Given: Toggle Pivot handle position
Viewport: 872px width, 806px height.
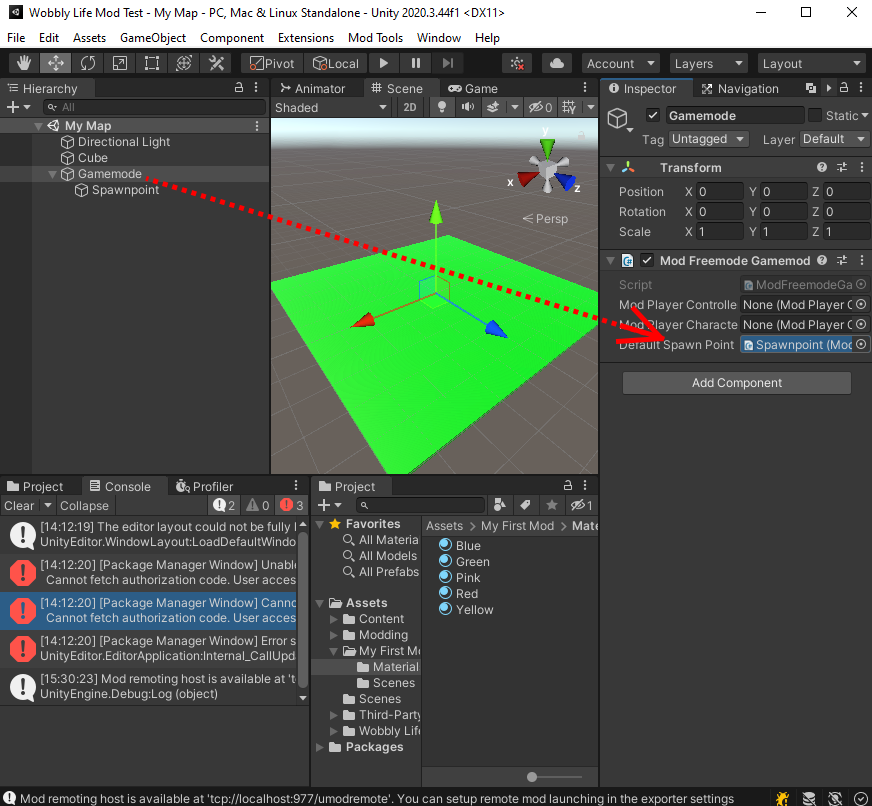Looking at the screenshot, I should [272, 63].
